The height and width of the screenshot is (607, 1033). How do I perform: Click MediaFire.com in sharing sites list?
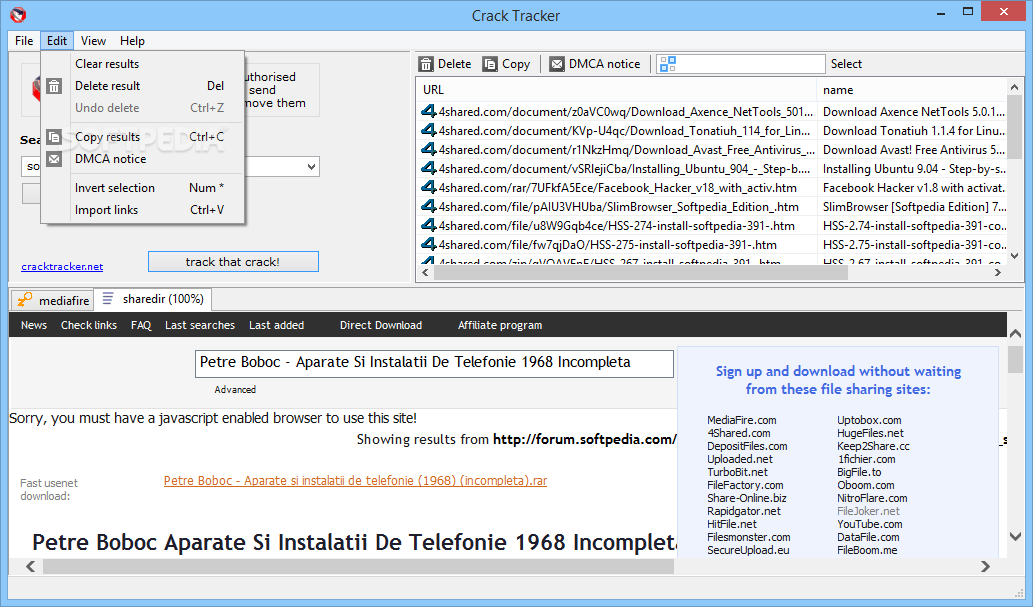[742, 420]
